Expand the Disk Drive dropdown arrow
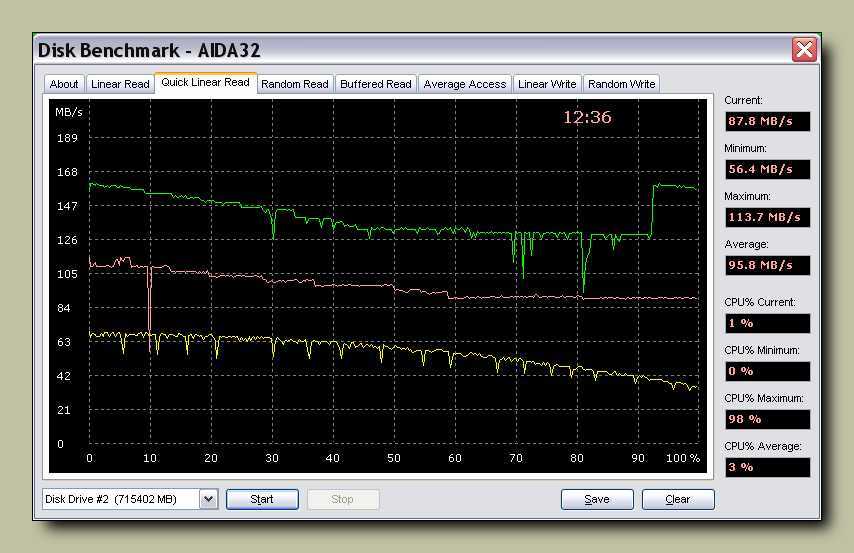The width and height of the screenshot is (854, 553). (x=209, y=499)
